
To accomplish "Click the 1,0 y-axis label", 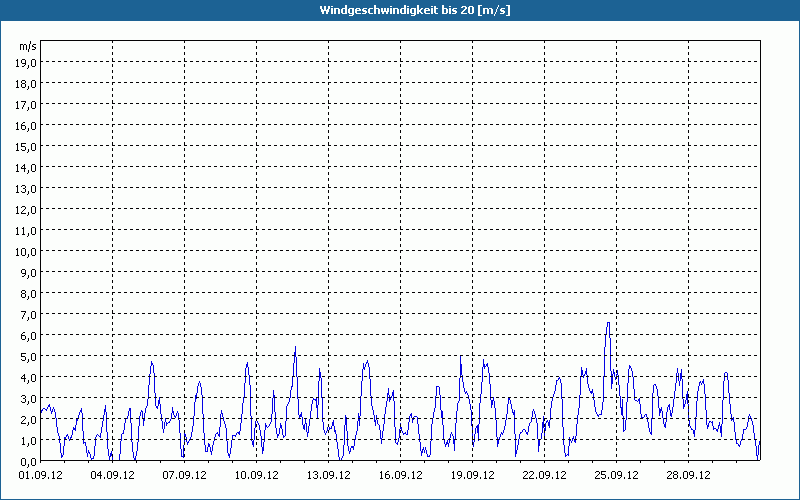I will [x=28, y=441].
